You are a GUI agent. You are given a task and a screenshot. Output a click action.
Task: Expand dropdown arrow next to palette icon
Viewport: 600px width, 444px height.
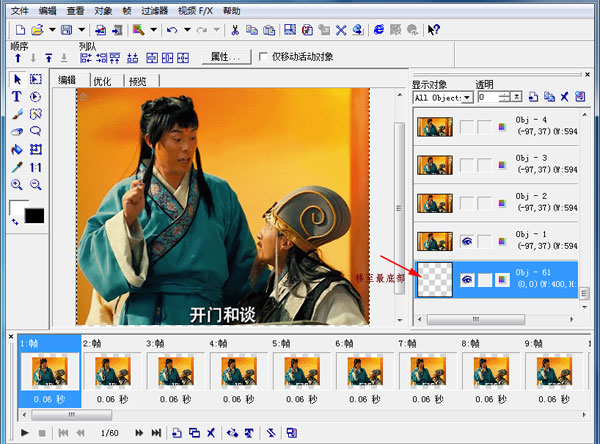point(153,29)
